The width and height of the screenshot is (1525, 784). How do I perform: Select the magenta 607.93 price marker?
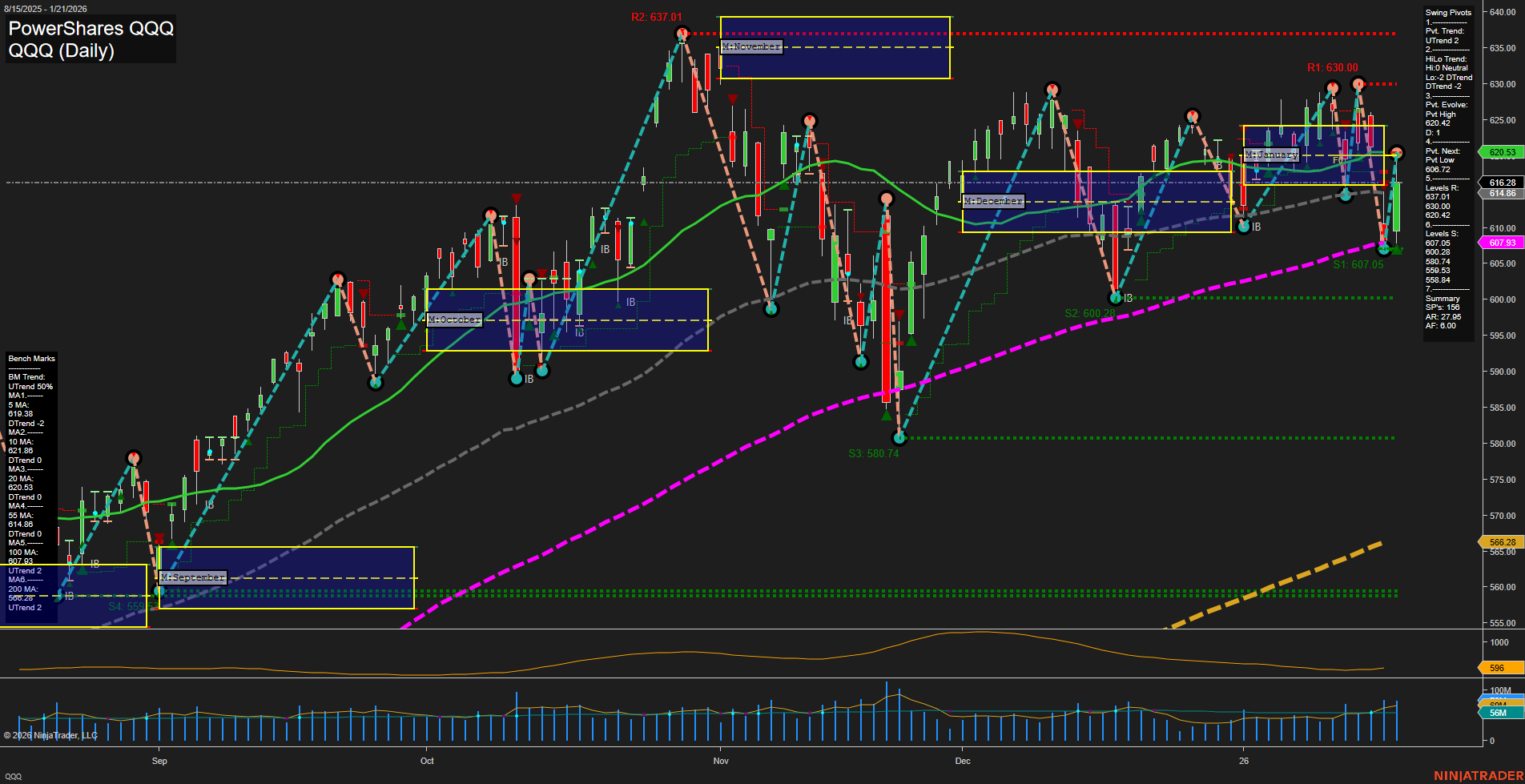pos(1501,243)
